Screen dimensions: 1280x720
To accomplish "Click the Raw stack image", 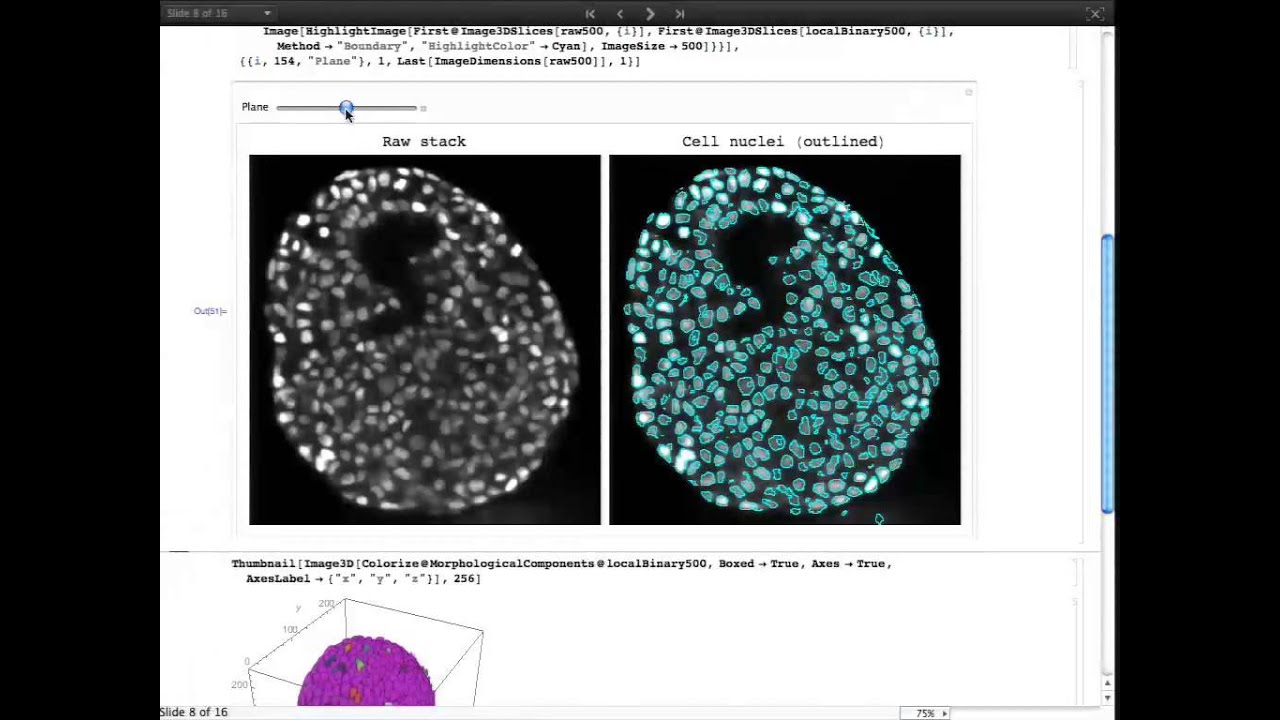I will [x=425, y=340].
